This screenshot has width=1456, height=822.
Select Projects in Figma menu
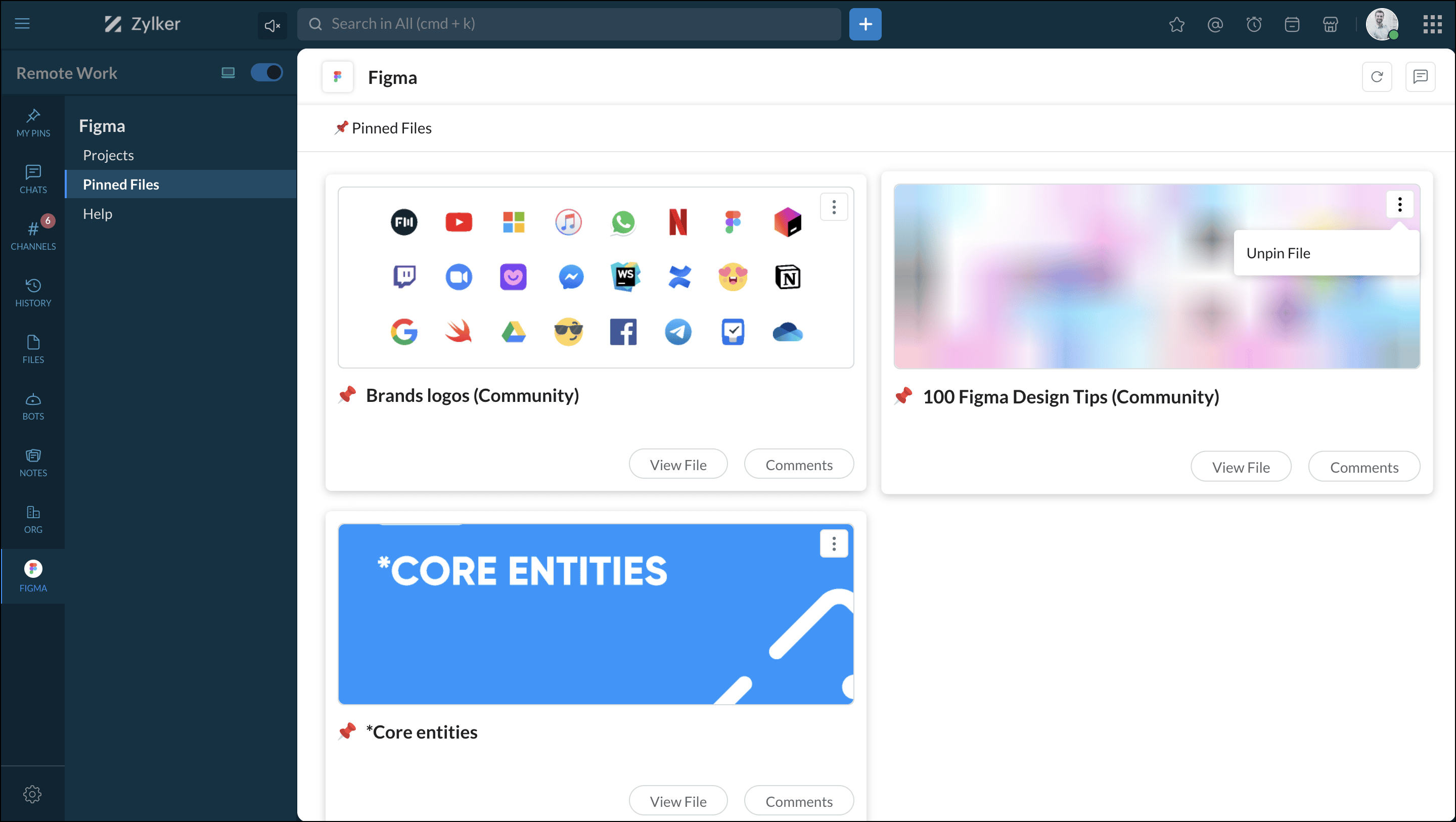tap(109, 155)
